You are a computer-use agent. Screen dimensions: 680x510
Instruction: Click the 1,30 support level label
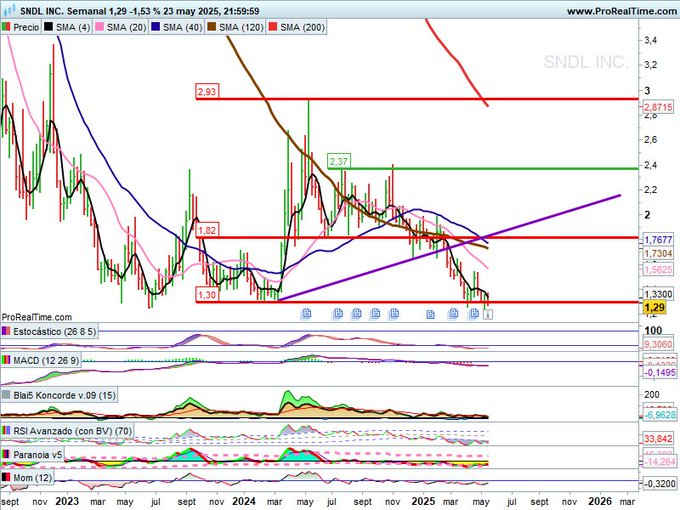[x=206, y=295]
